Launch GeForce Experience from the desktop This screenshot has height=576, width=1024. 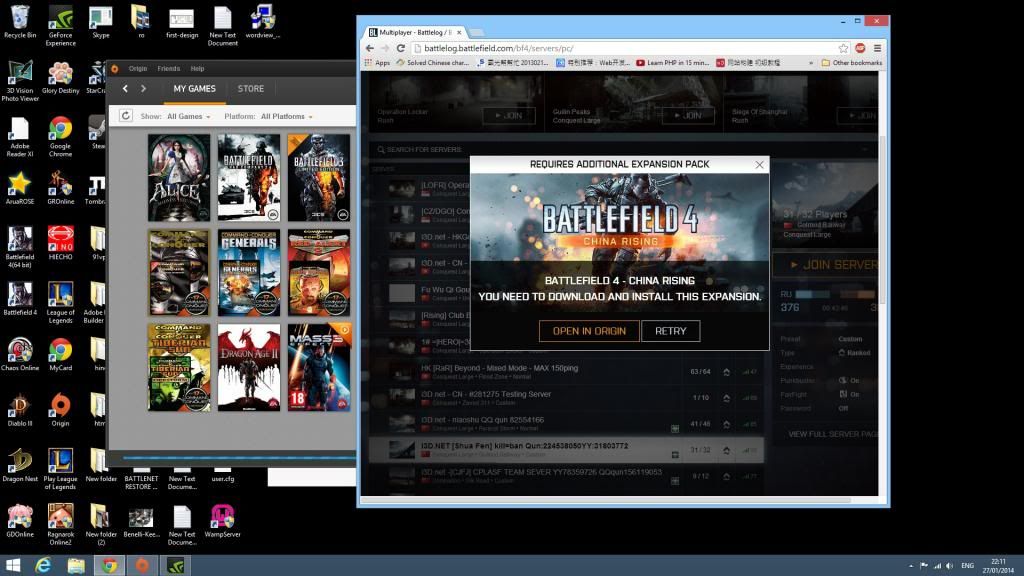pos(60,25)
